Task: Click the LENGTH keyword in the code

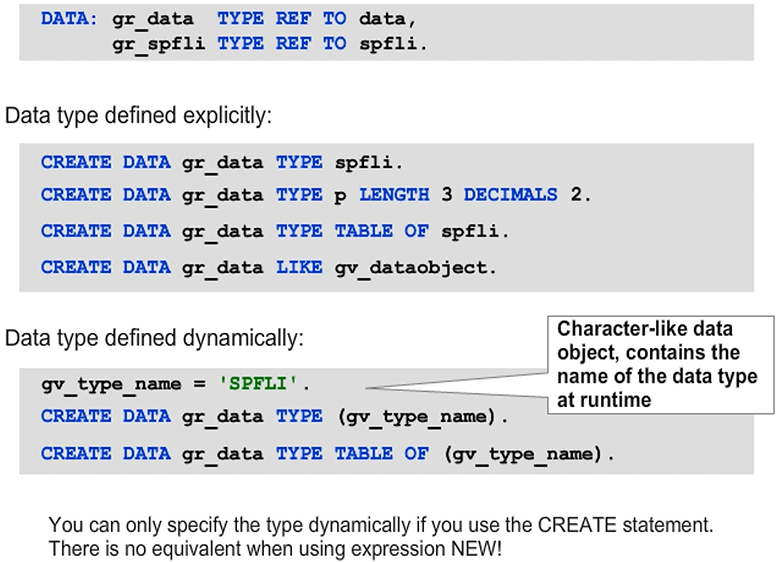Action: 394,194
